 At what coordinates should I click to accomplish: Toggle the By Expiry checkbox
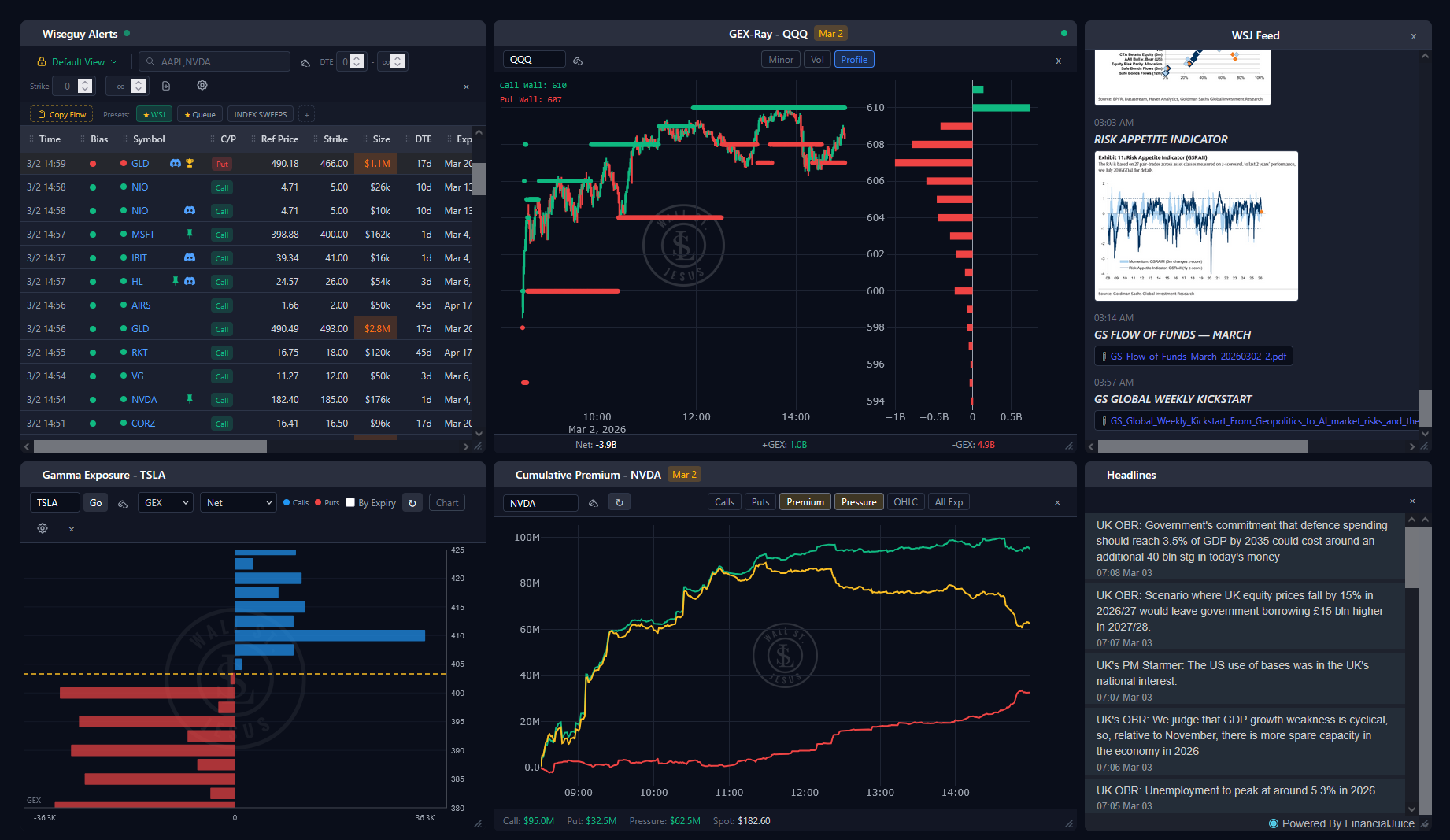(350, 502)
